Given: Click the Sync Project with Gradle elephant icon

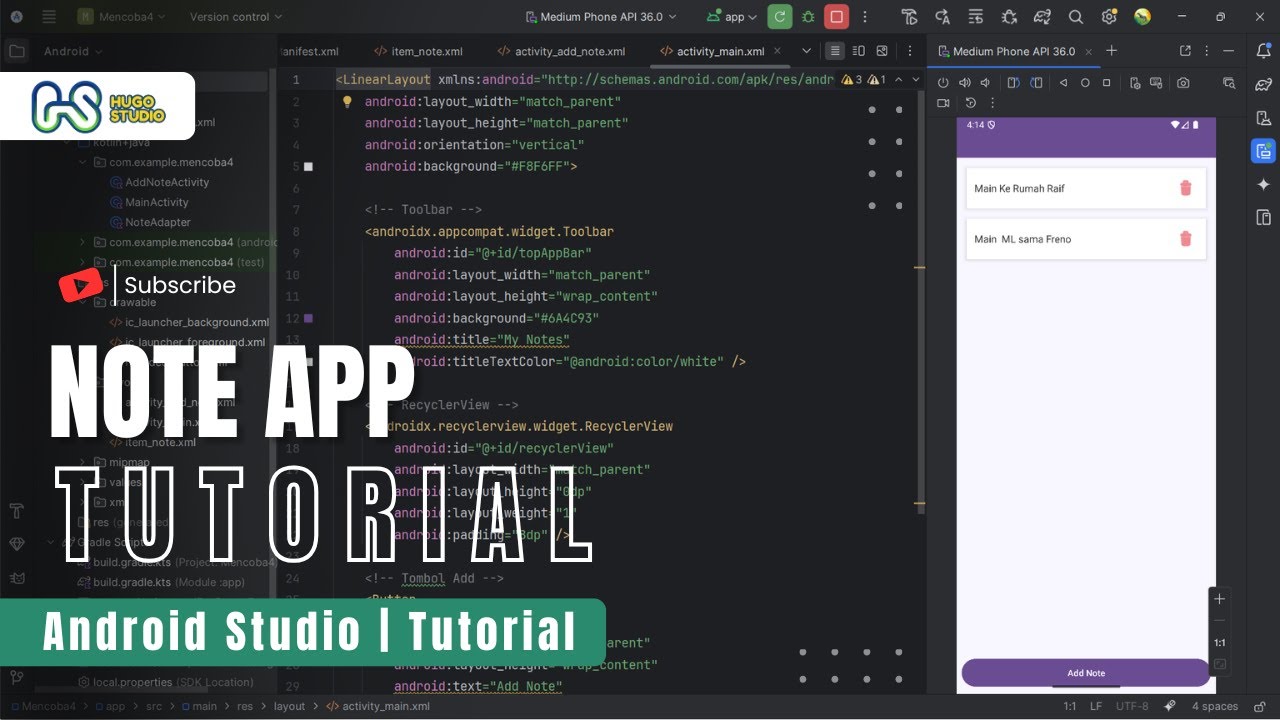Looking at the screenshot, I should click(x=1043, y=17).
